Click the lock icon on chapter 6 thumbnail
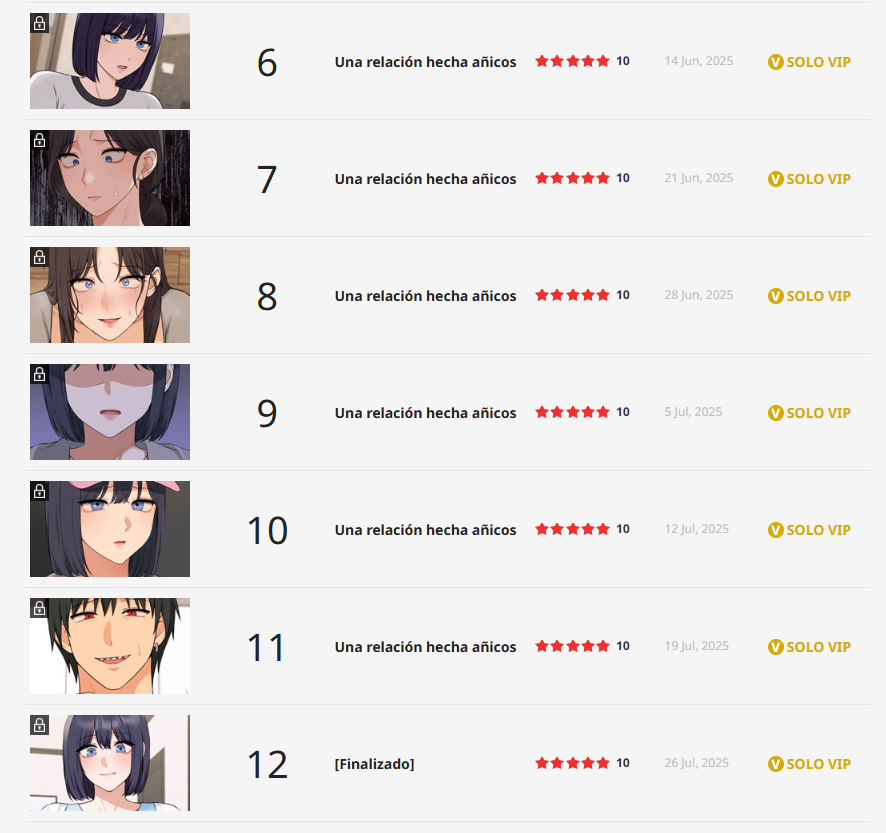 pos(39,23)
